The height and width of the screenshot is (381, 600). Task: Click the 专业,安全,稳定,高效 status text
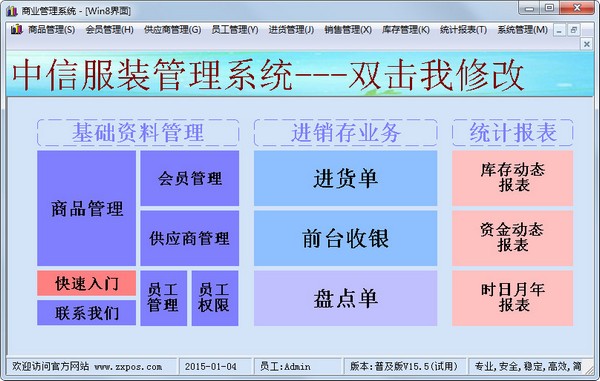click(528, 366)
